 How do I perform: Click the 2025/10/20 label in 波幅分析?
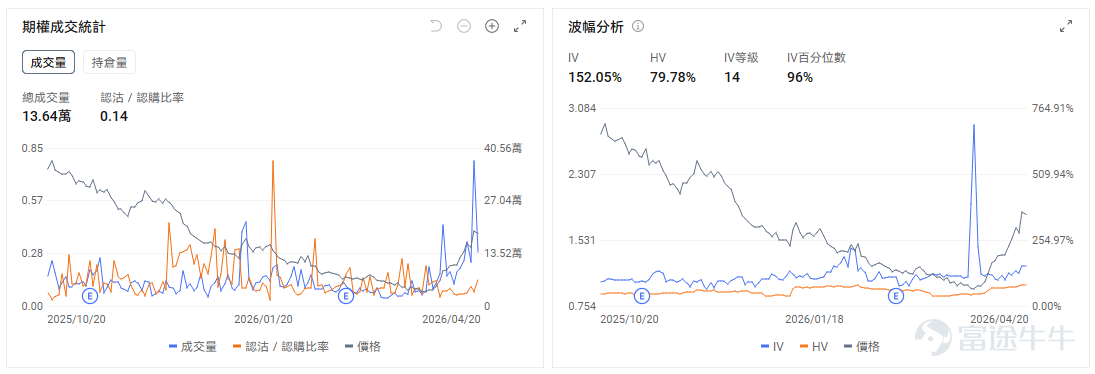click(630, 319)
